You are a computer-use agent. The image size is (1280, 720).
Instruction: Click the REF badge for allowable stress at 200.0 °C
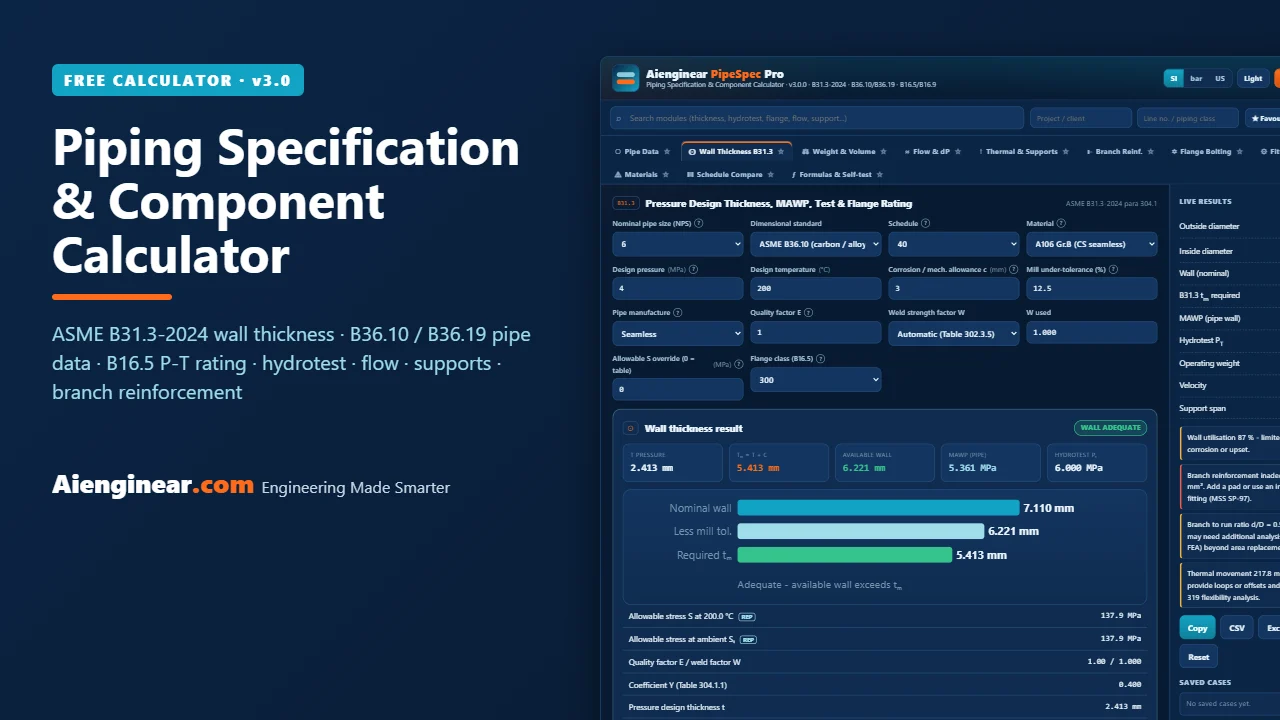pyautogui.click(x=746, y=616)
